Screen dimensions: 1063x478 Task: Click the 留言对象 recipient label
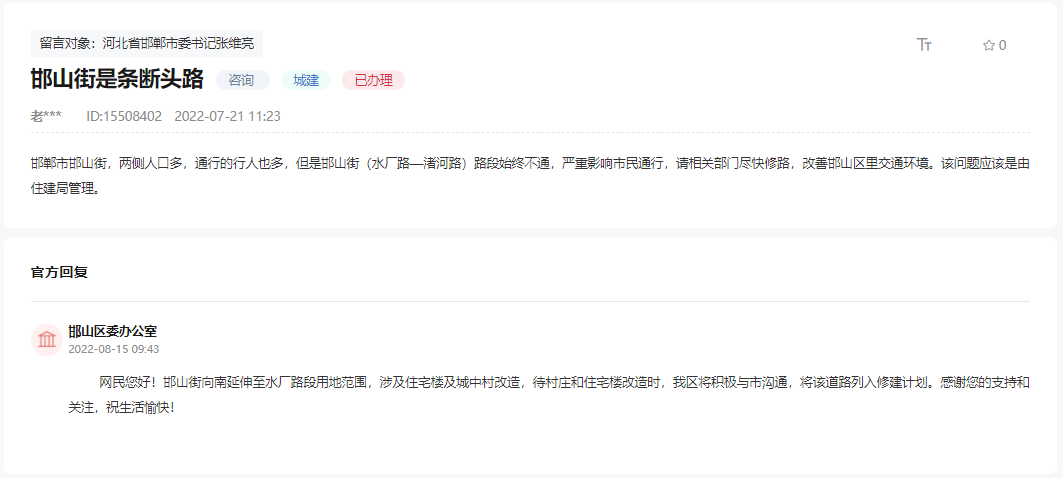pos(147,43)
